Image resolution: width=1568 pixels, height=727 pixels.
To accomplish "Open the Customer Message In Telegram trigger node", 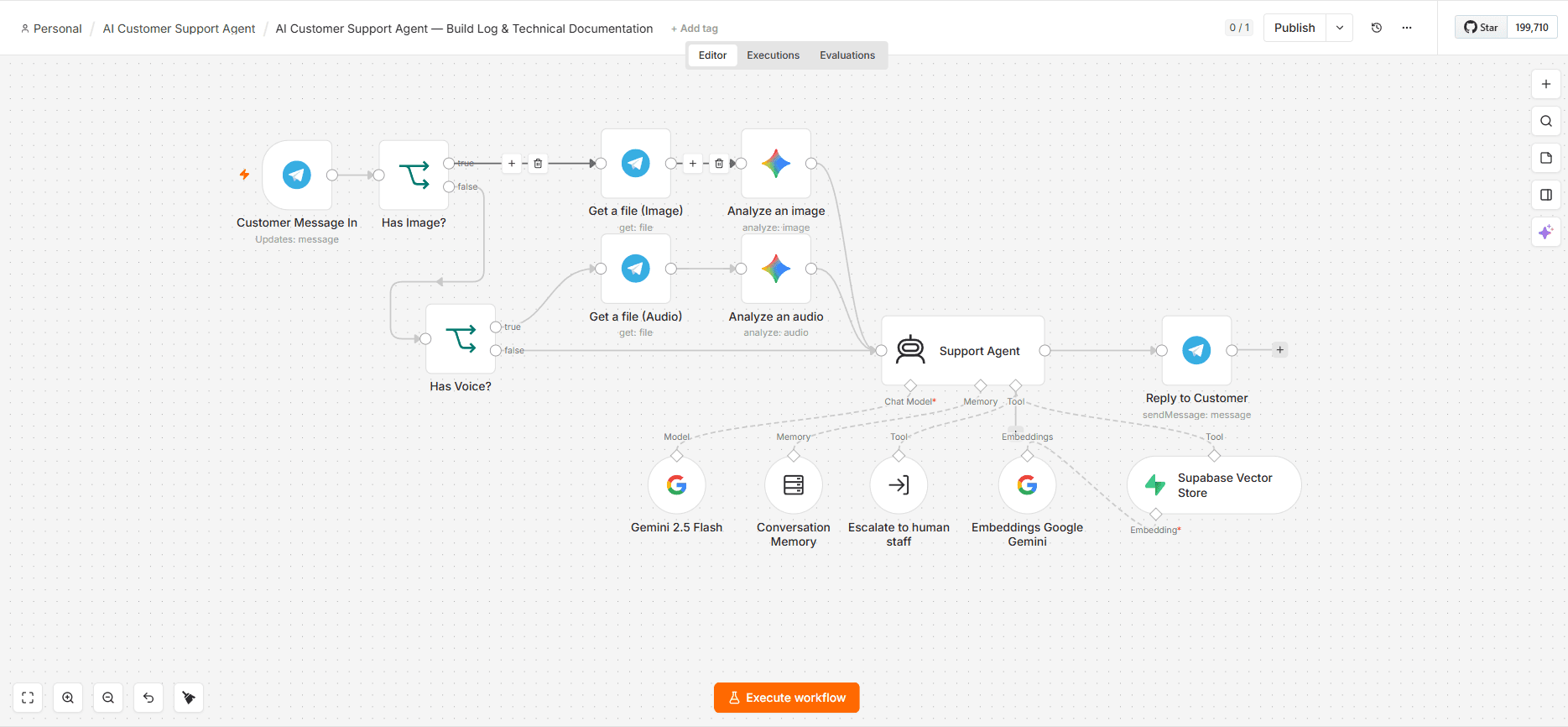I will 297,175.
